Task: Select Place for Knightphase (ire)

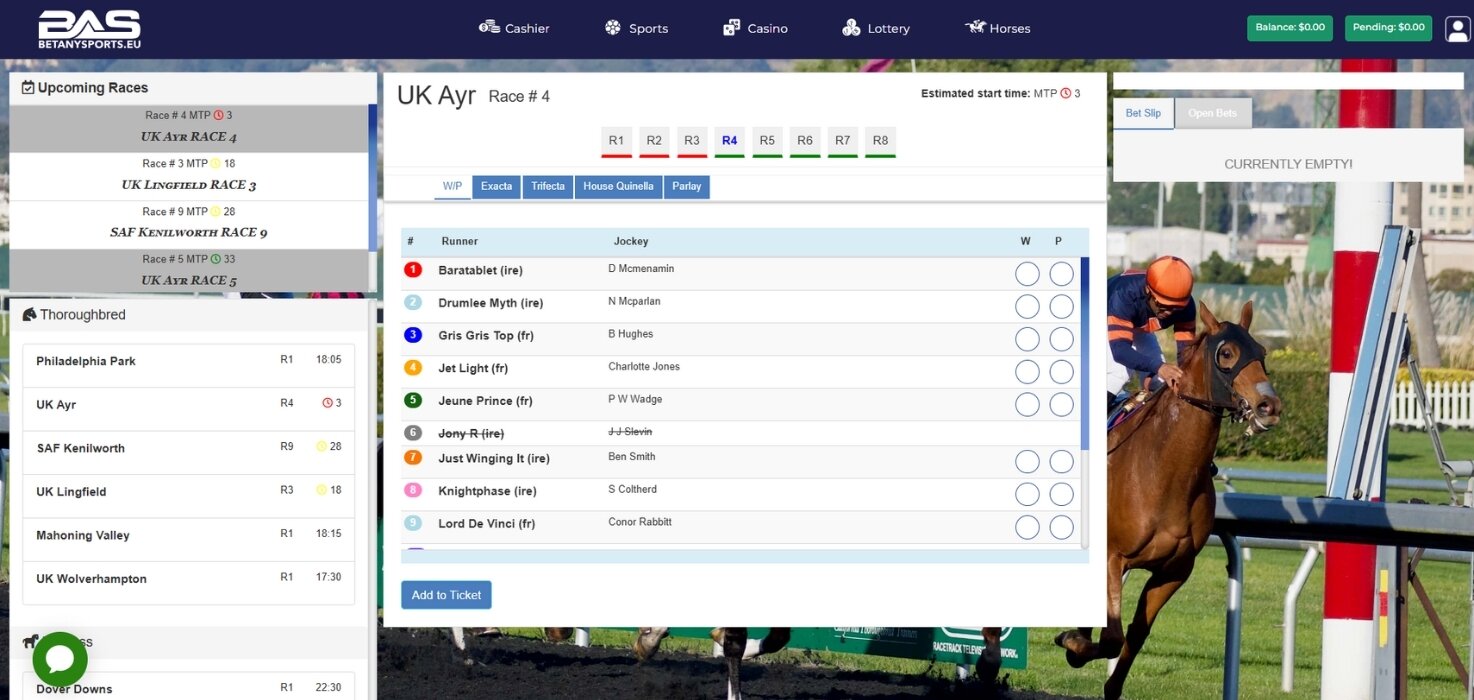Action: (1062, 495)
